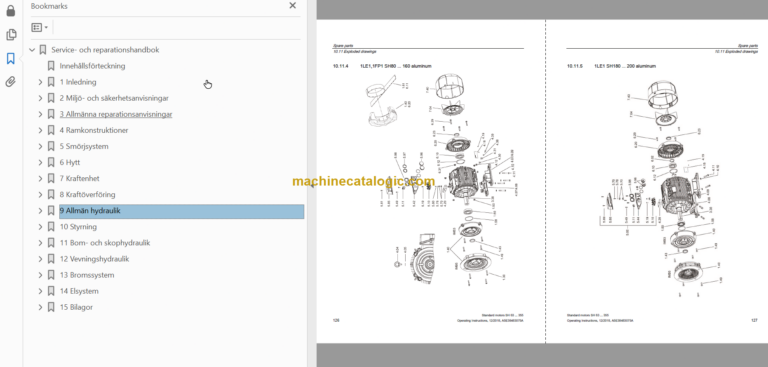This screenshot has height=367, width=768.
Task: Toggle the Bookmarks panel icon
Action: click(11, 59)
